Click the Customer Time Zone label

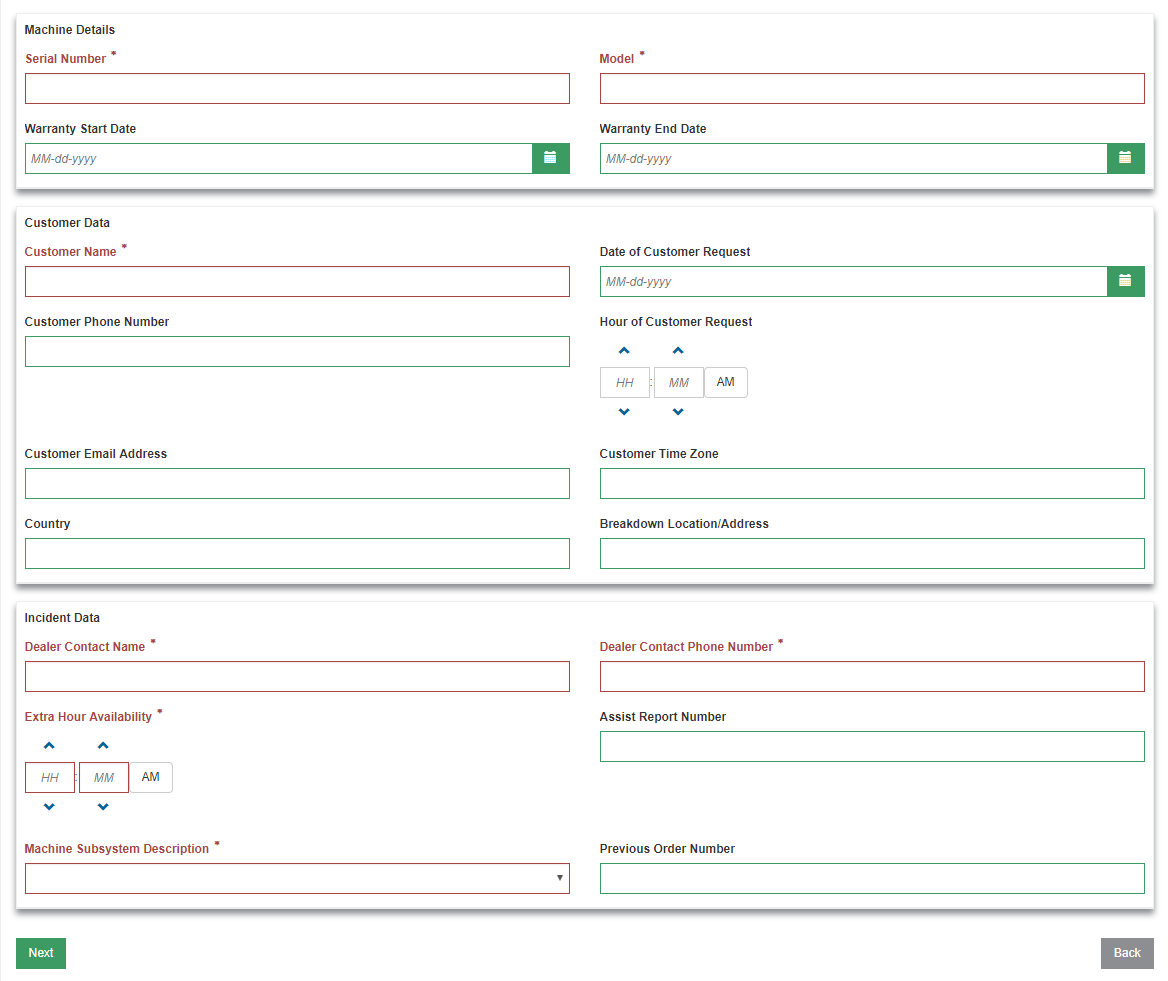click(659, 454)
